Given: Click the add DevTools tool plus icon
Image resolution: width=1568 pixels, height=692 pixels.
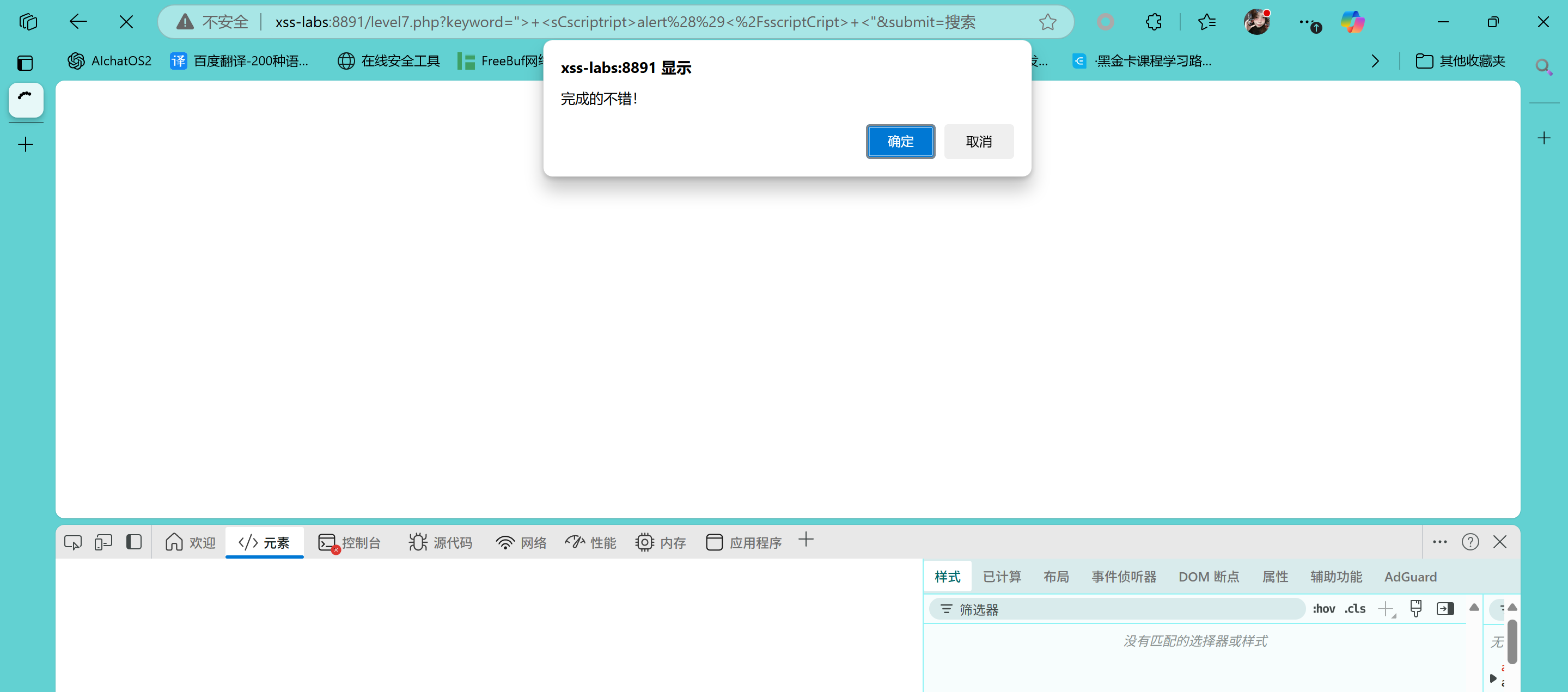Looking at the screenshot, I should (806, 540).
